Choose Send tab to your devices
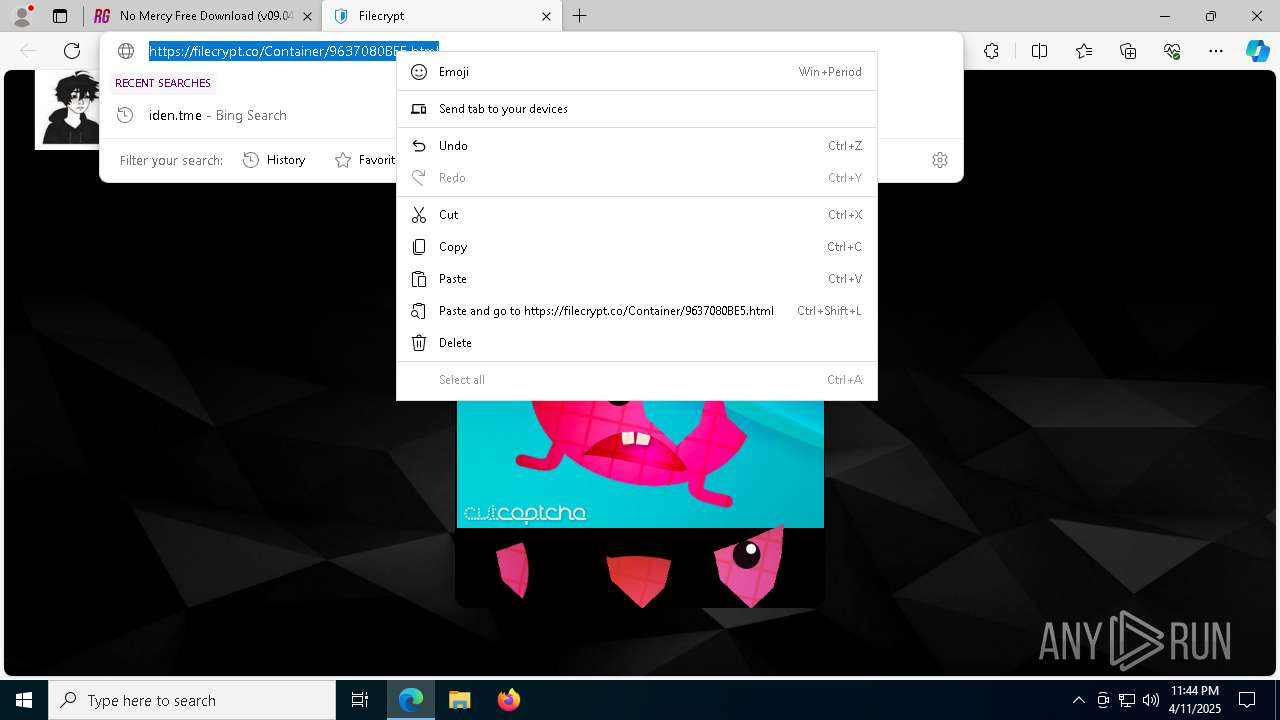 [x=637, y=109]
